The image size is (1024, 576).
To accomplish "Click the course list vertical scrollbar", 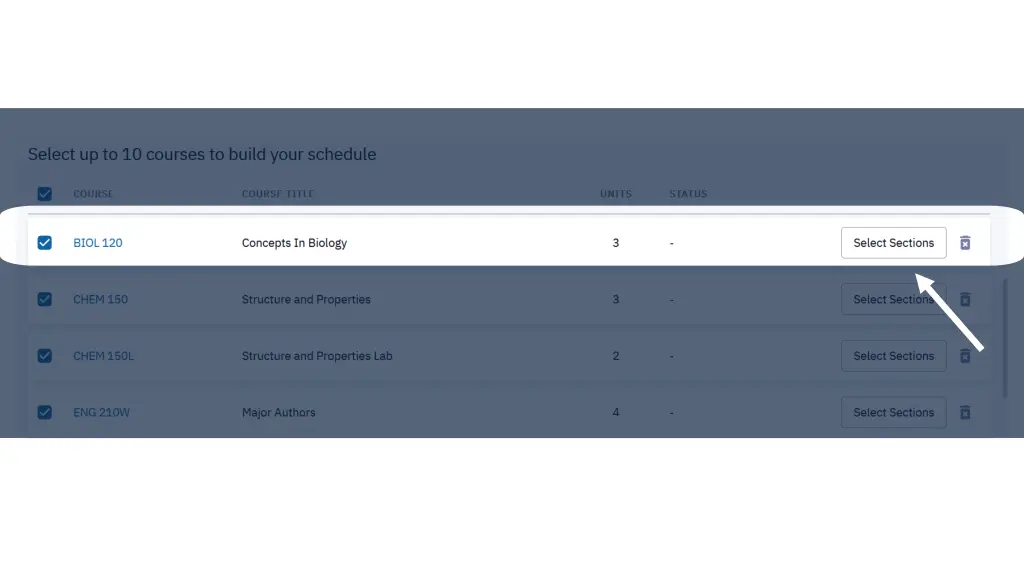I will click(x=1005, y=338).
